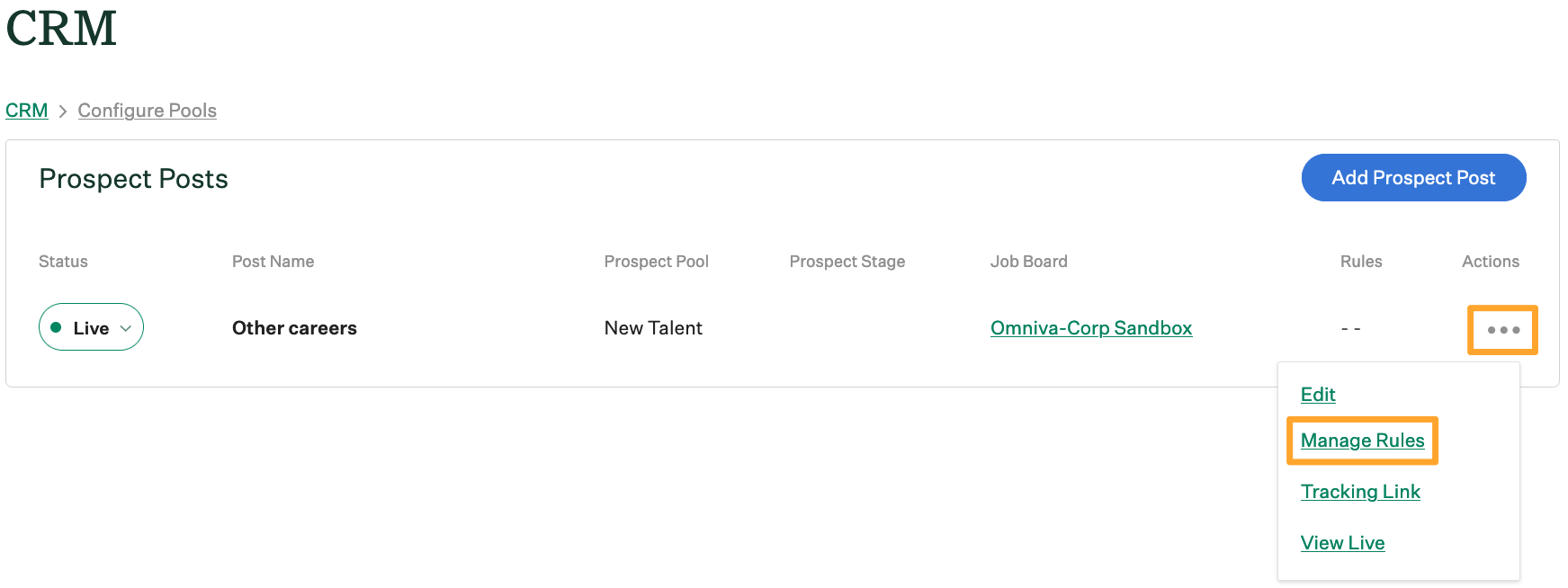
Task: Click the Add Prospect Post button
Action: pyautogui.click(x=1412, y=178)
